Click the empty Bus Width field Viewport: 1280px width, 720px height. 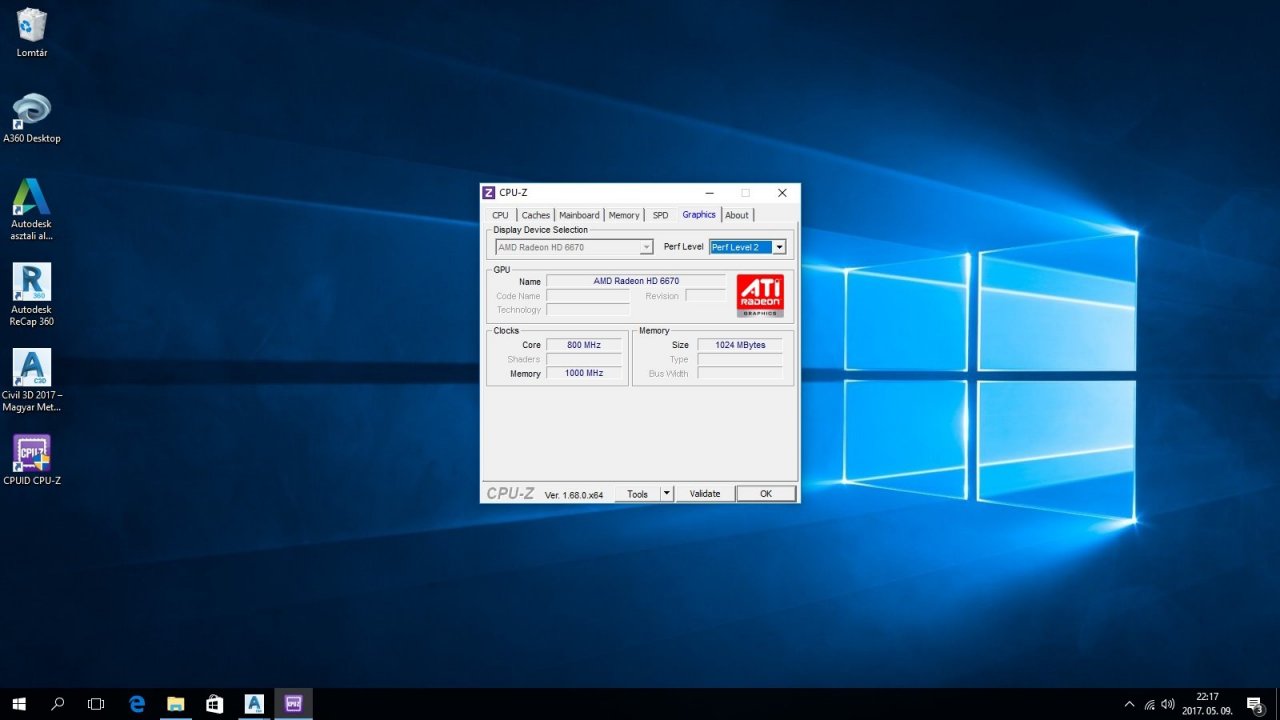(740, 373)
